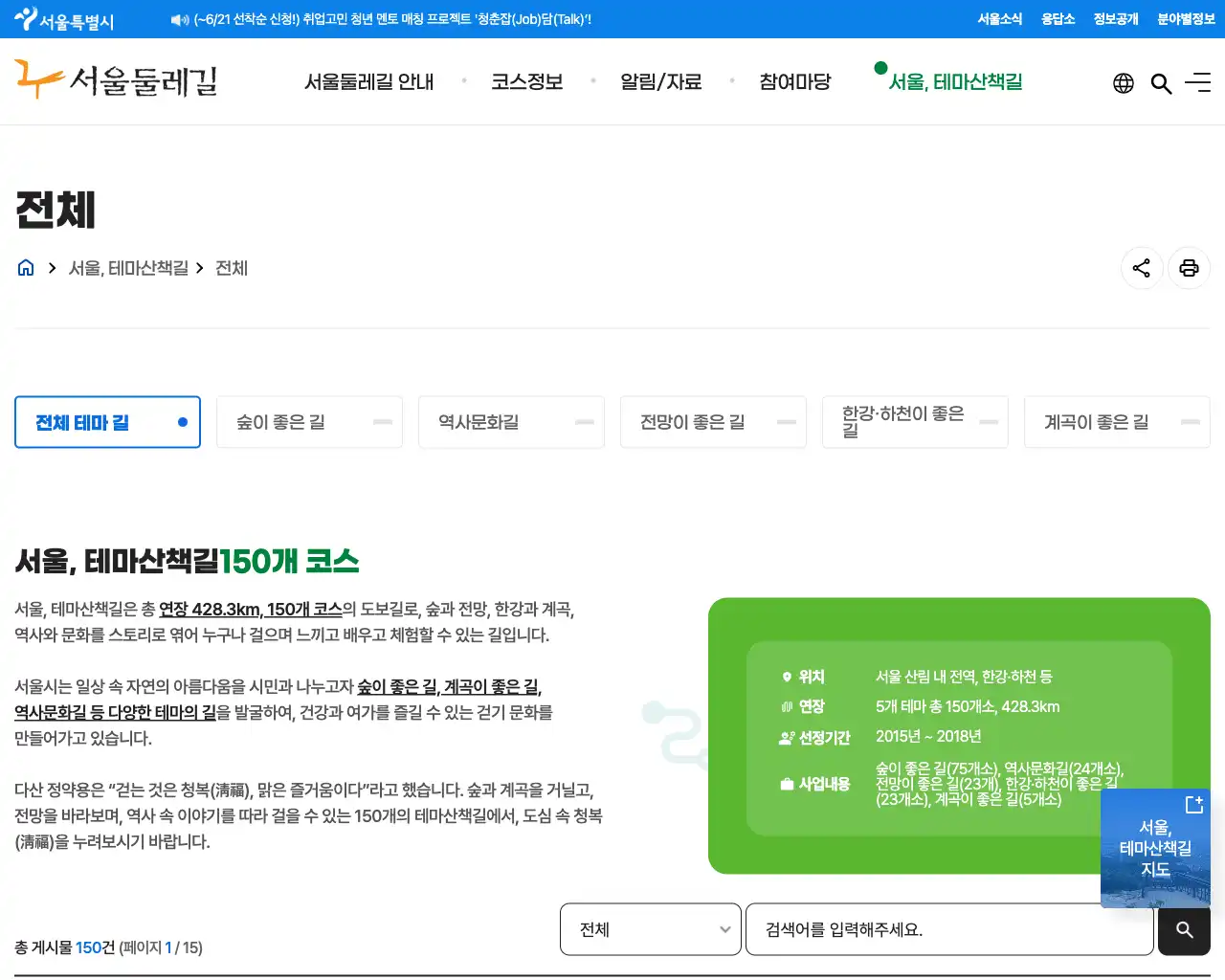Viewport: 1225px width, 980px height.
Task: Select the 전망이 좋은 길 tab
Action: (713, 422)
